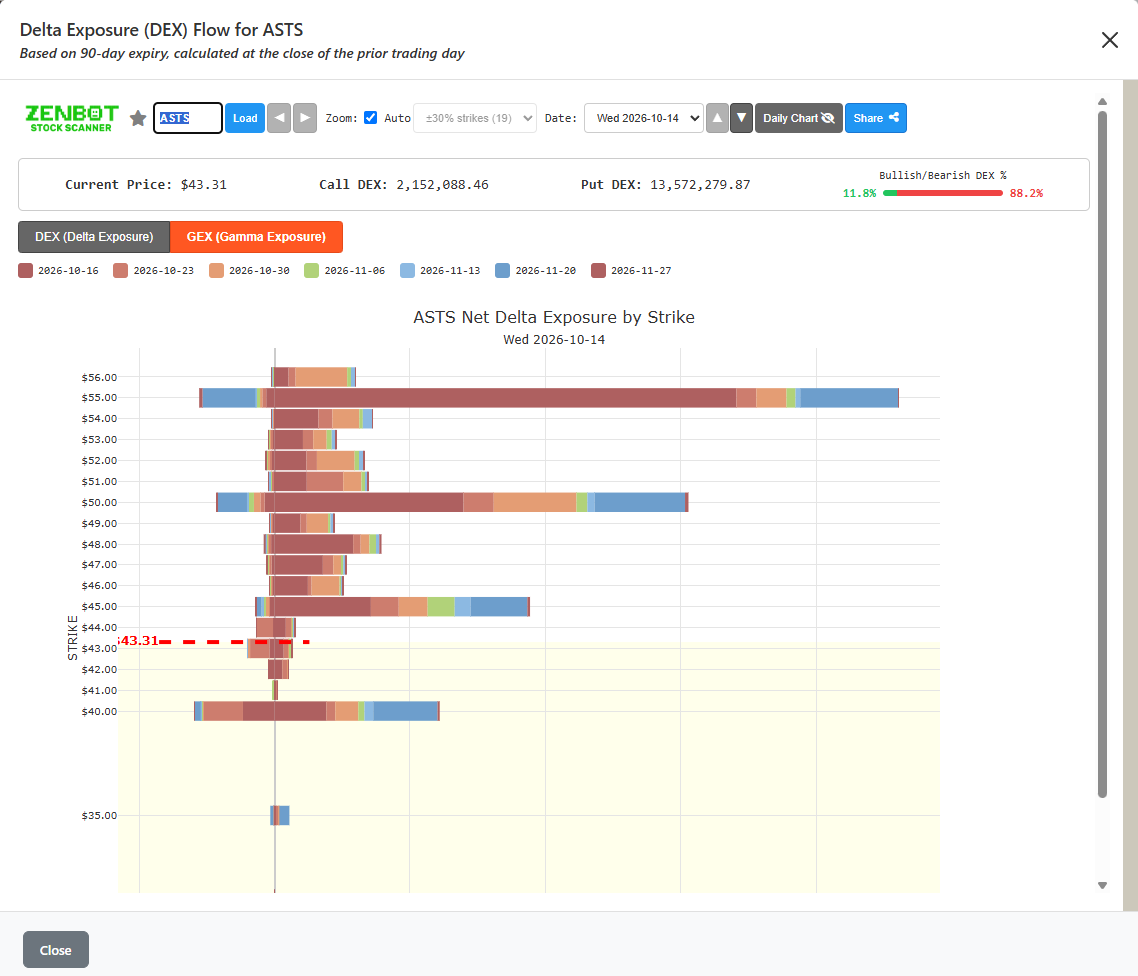The image size is (1138, 976).
Task: Click the $52.00 strike bar
Action: 315,461
